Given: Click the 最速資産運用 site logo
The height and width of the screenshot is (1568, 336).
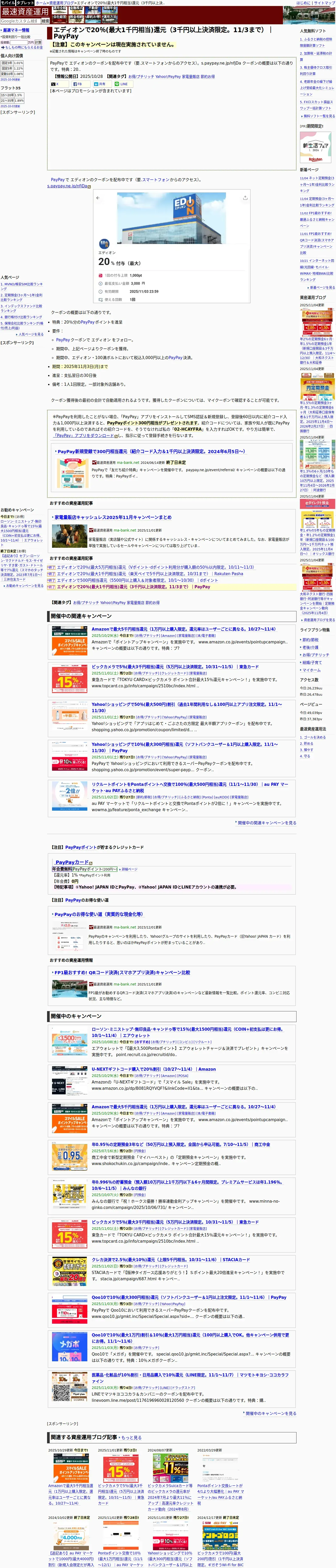Looking at the screenshot, I should coord(25,11).
